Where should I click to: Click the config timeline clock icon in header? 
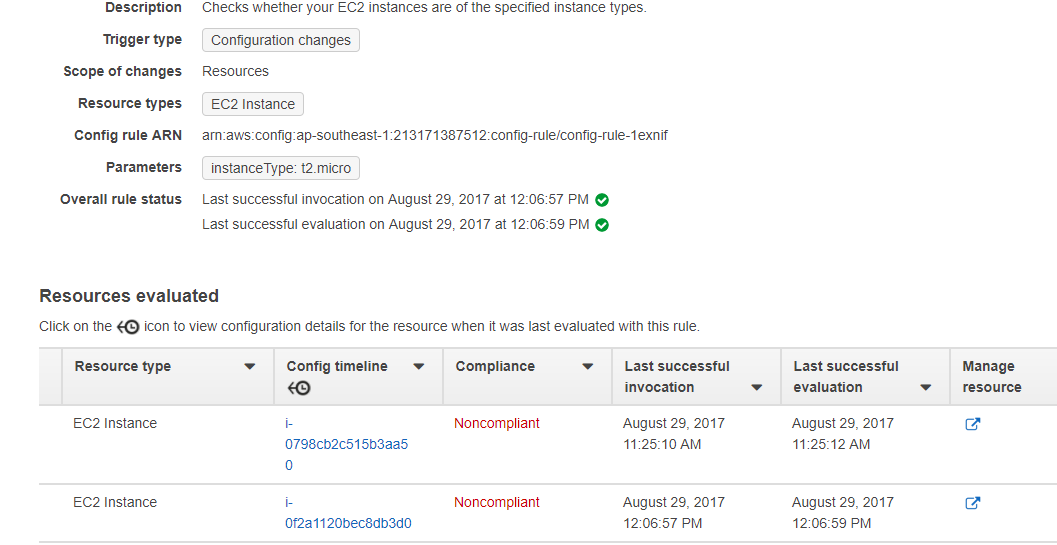[298, 388]
